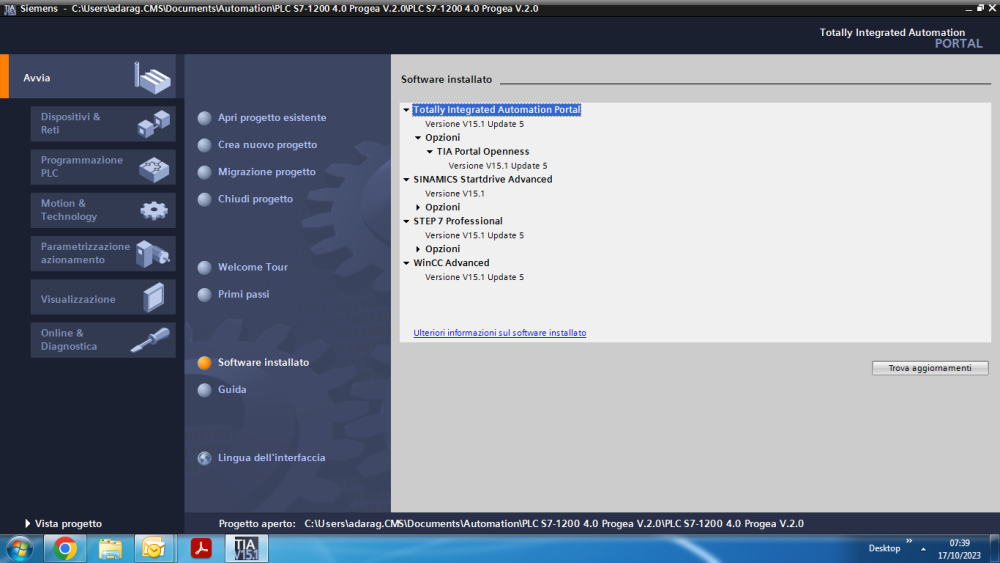Select WinCC Advanced tree item
This screenshot has height=563, width=1000.
tap(452, 263)
